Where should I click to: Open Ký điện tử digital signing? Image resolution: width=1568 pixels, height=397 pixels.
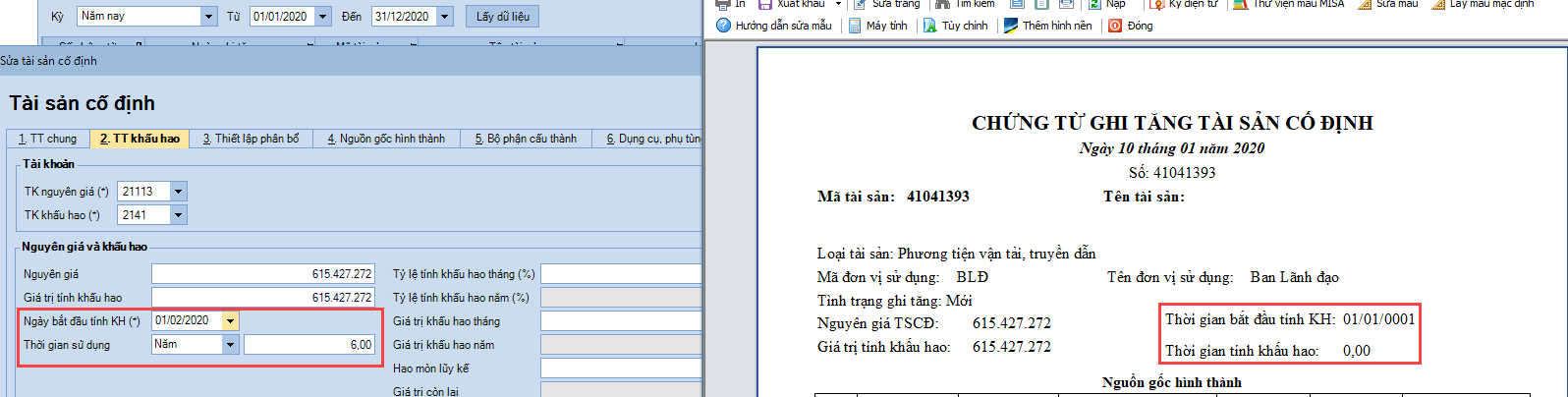[1156, 4]
